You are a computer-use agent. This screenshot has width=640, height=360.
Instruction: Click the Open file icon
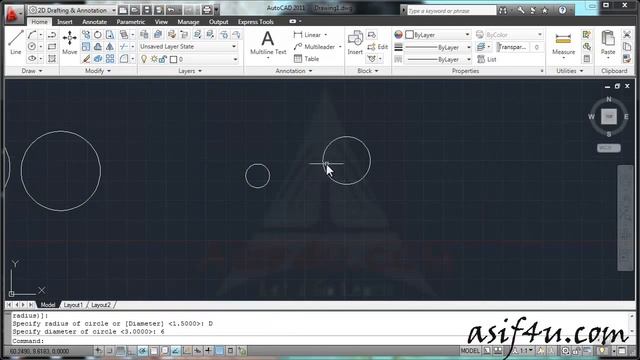pos(135,10)
